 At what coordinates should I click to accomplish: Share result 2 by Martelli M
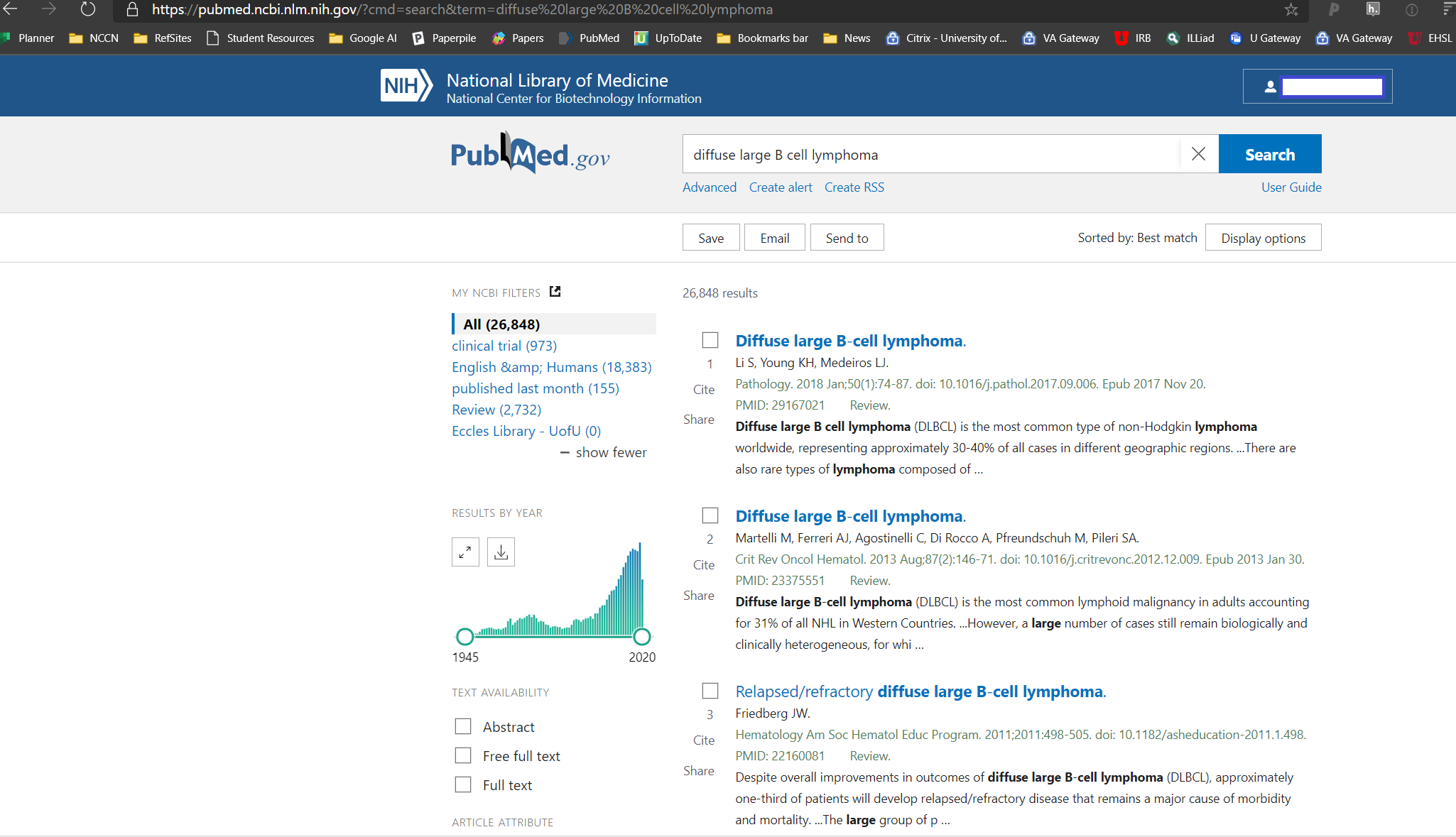(x=699, y=596)
